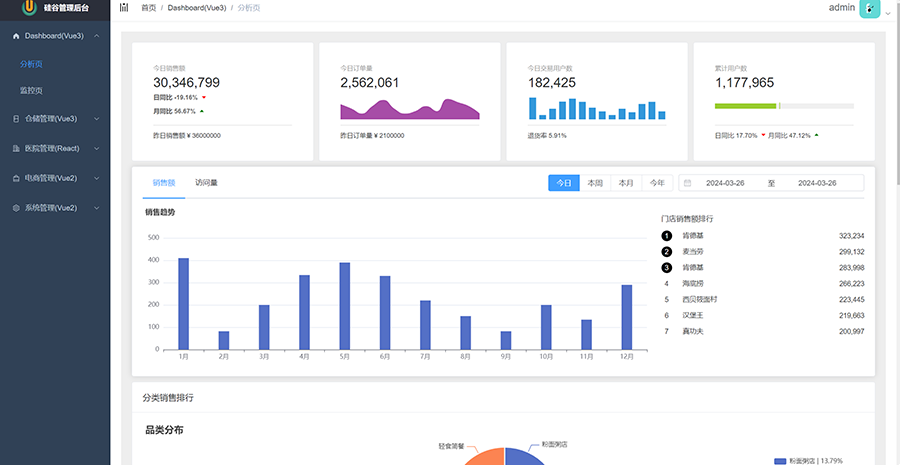Click the 西贝筱面村 ranking row
The height and width of the screenshot is (465, 900).
pos(763,300)
